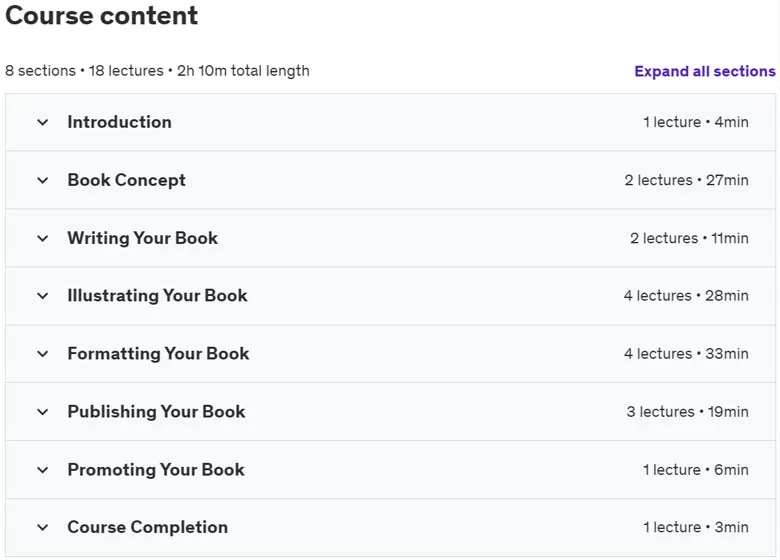
Task: Select the Promoting Your Book heading
Action: click(x=156, y=469)
